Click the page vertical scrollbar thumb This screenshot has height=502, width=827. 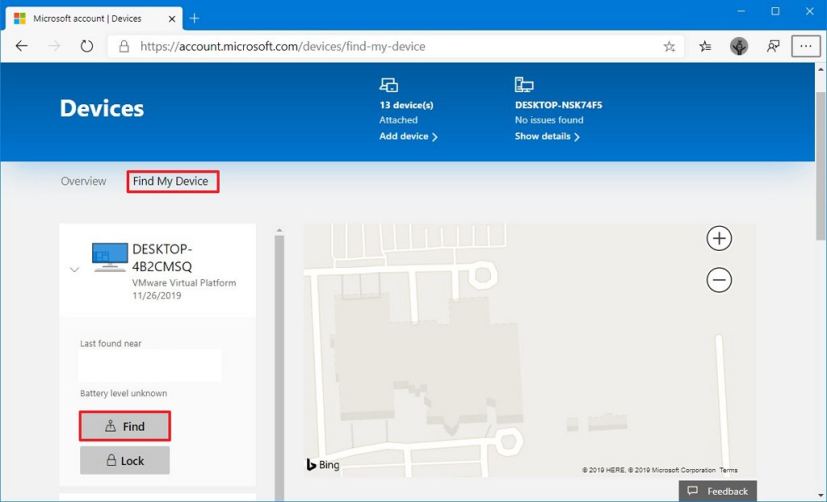pyautogui.click(x=821, y=165)
